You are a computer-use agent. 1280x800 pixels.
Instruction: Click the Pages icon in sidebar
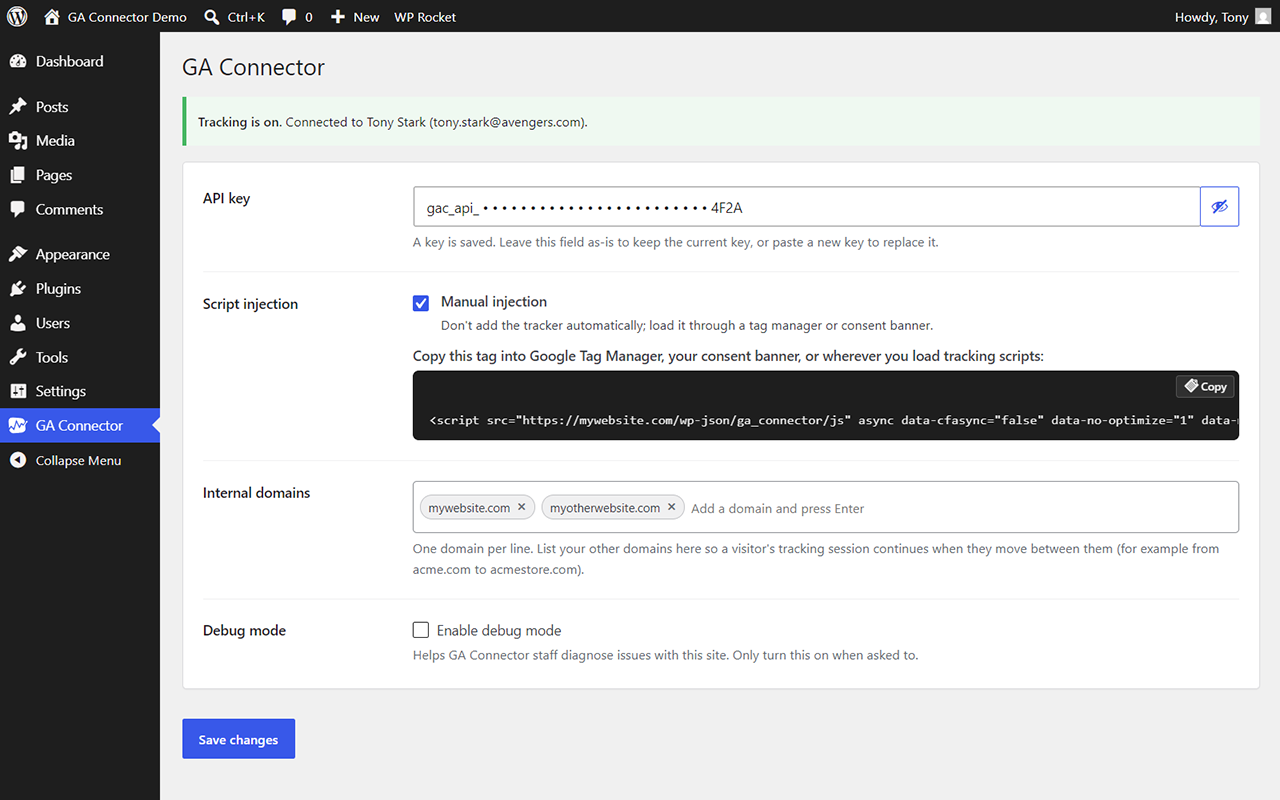pyautogui.click(x=18, y=175)
